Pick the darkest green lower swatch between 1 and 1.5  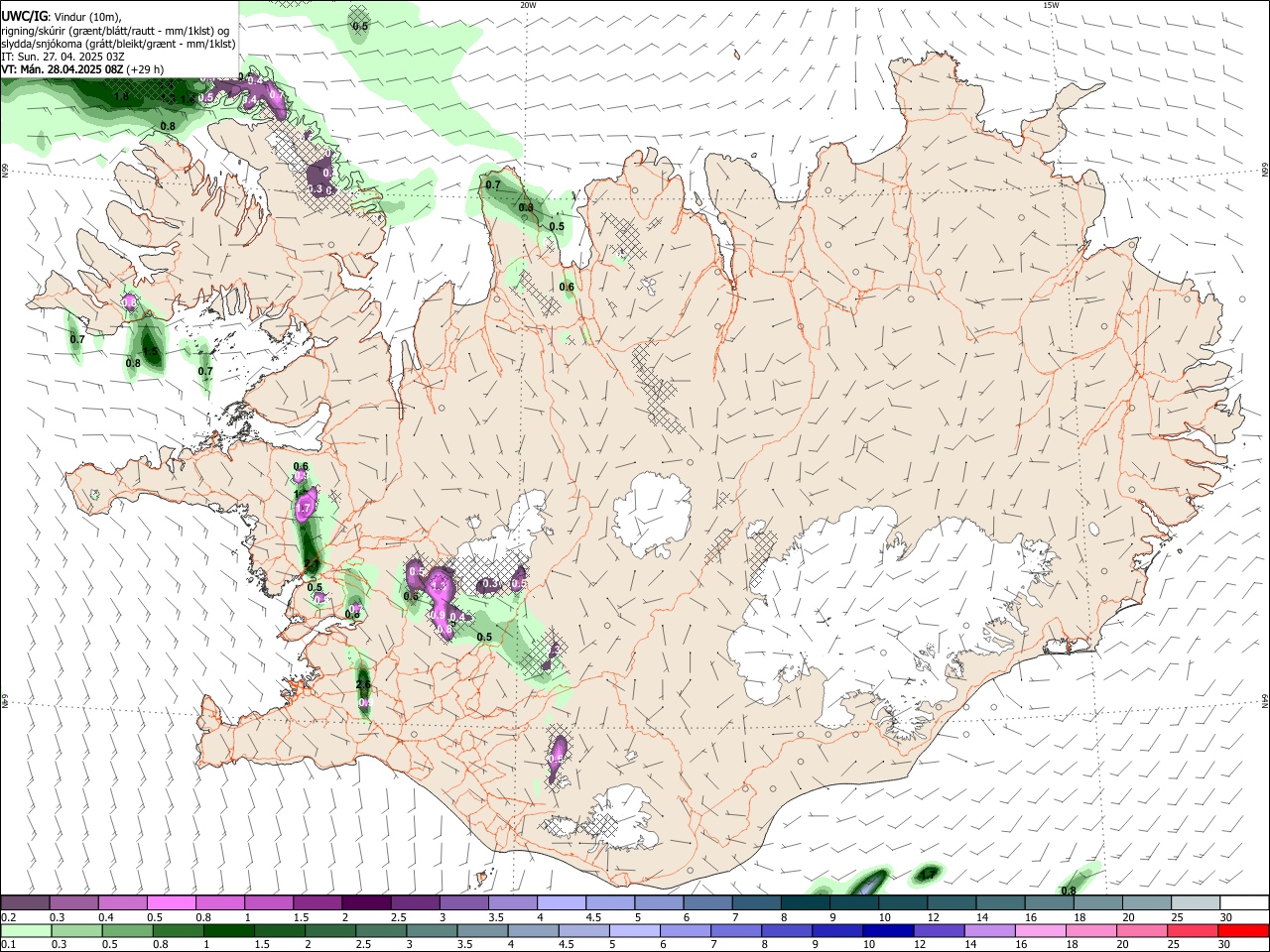click(228, 930)
